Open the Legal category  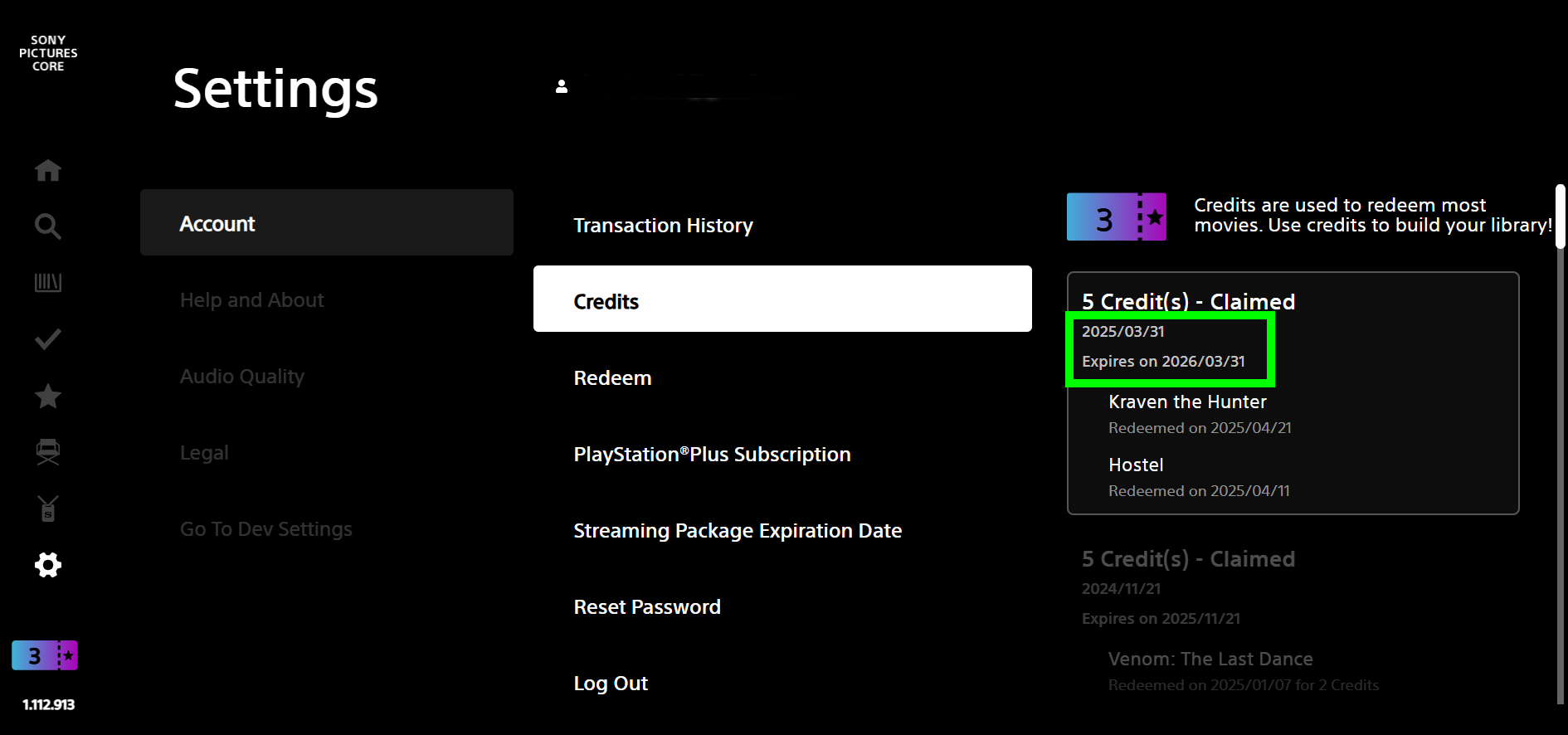(204, 453)
